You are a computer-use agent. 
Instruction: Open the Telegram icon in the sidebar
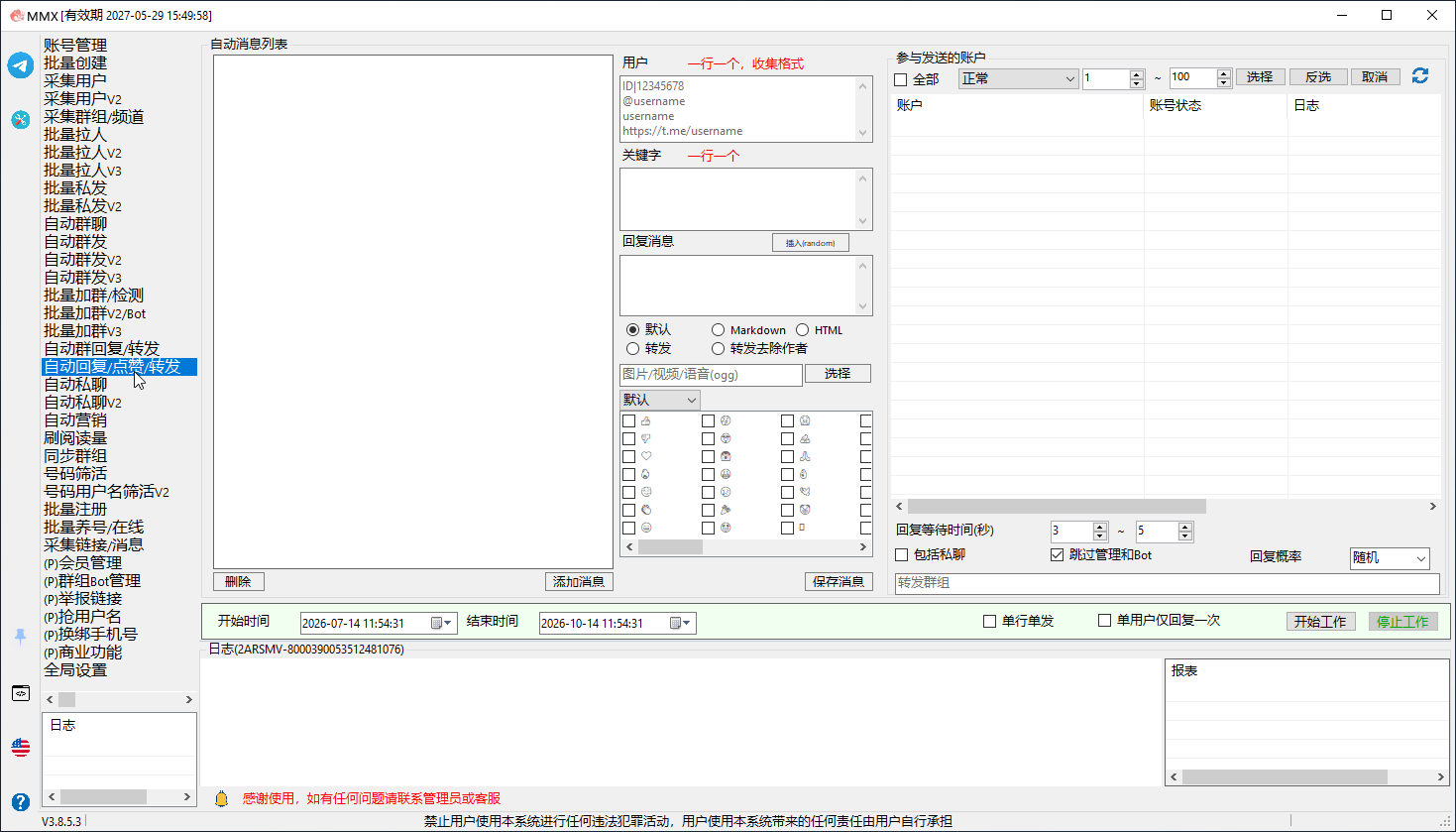(x=21, y=65)
